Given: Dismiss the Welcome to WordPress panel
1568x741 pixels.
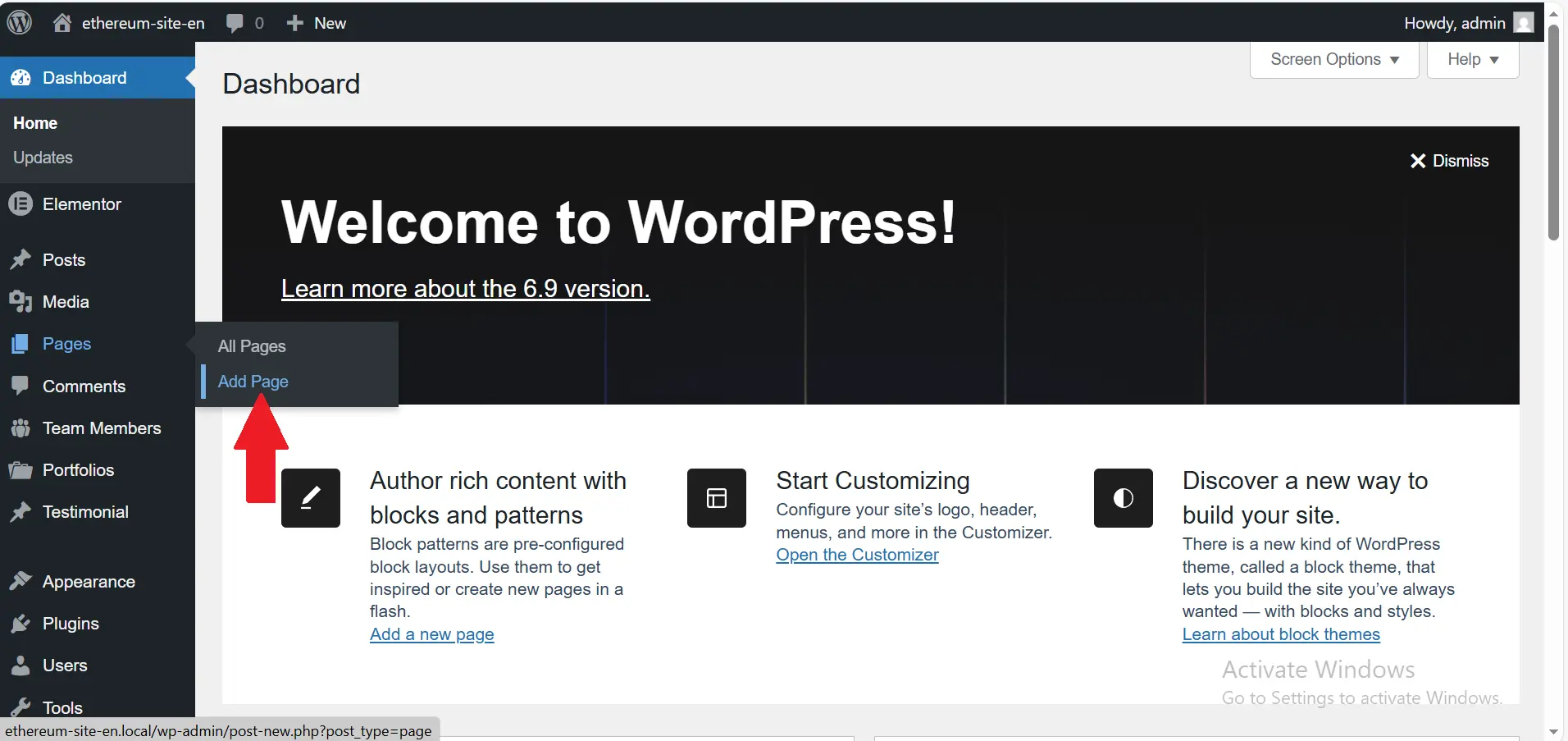Looking at the screenshot, I should pos(1449,161).
